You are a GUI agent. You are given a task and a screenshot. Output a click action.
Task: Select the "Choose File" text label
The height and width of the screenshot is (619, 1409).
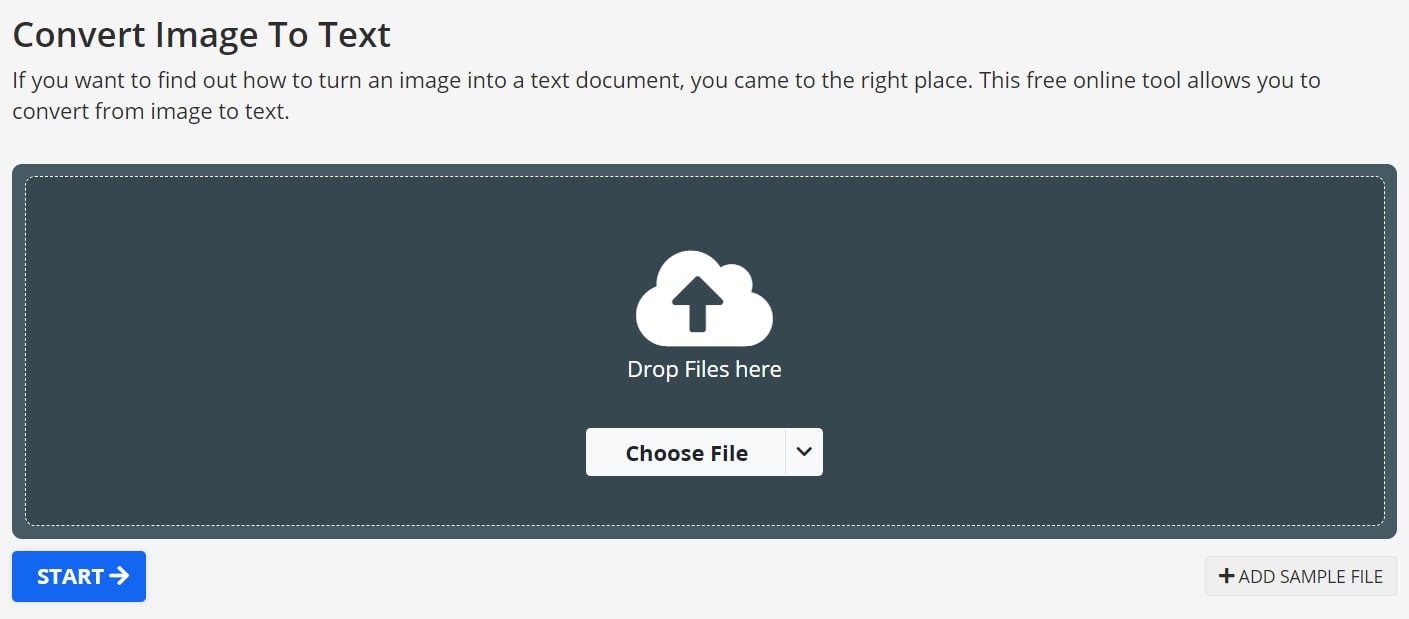686,454
